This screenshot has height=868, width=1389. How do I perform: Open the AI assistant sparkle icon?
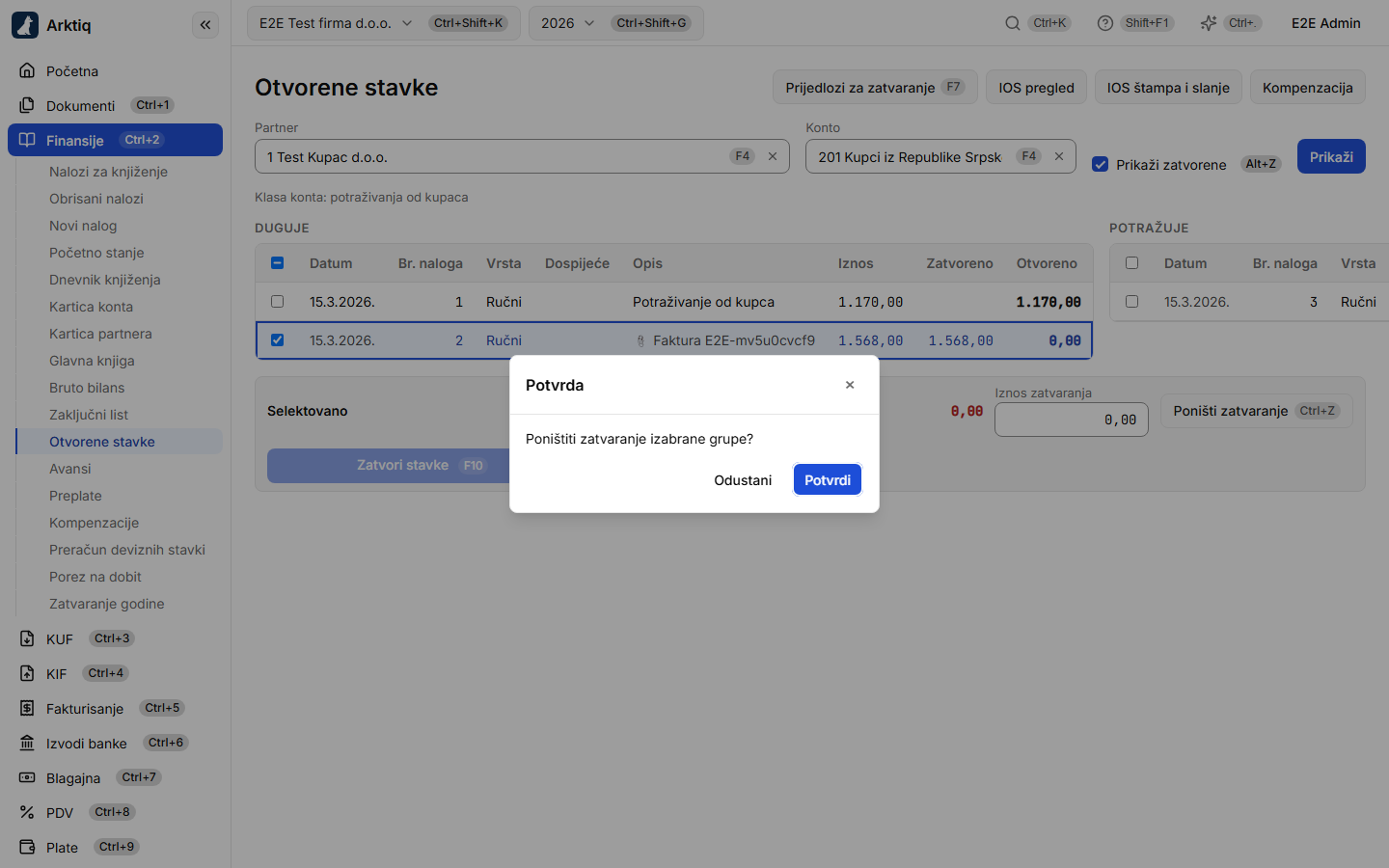pos(1209,23)
